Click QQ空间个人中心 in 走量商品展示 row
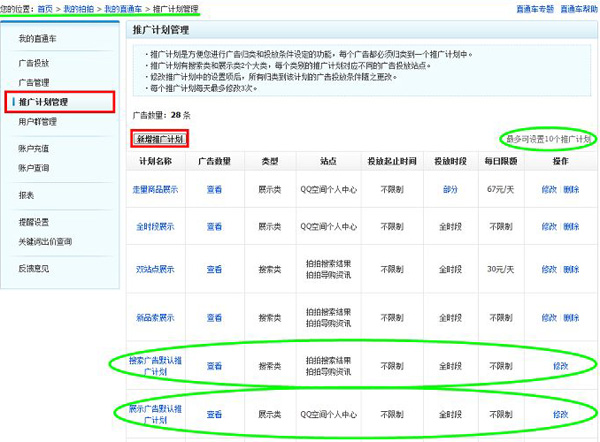This screenshot has height=442, width=600. [328, 189]
